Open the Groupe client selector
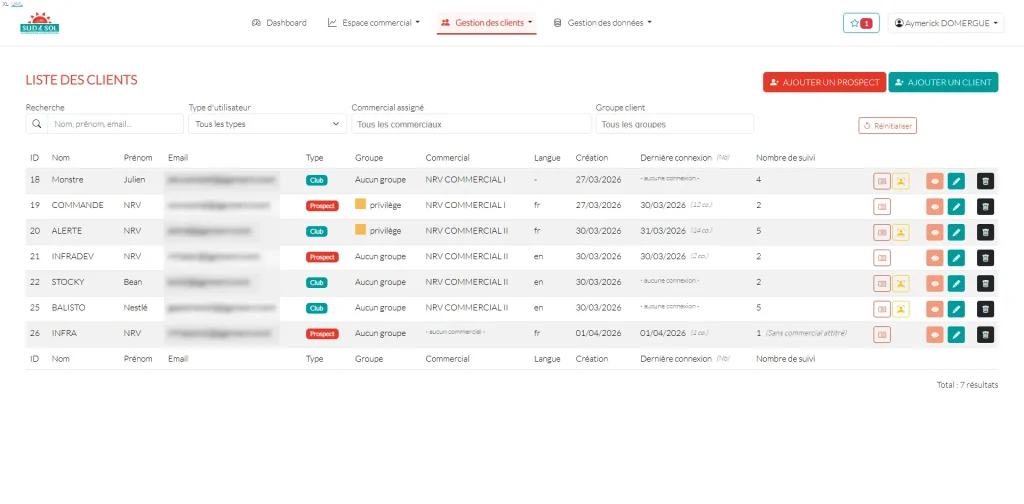The image size is (1024, 504). [x=675, y=123]
